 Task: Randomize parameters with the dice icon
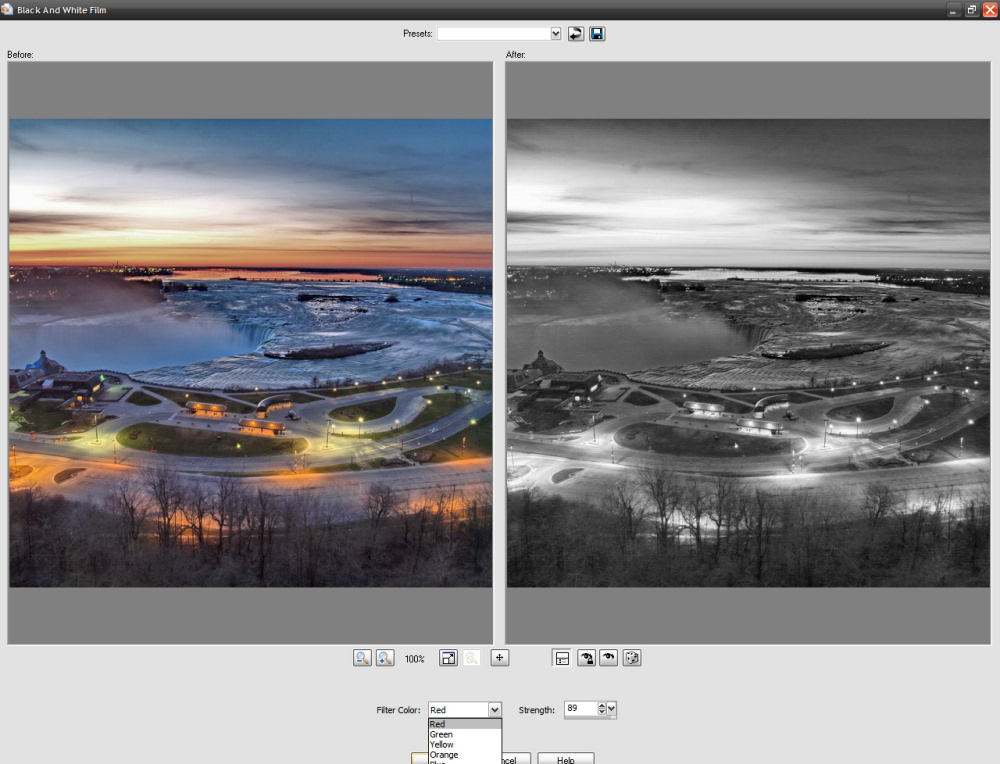[x=631, y=657]
